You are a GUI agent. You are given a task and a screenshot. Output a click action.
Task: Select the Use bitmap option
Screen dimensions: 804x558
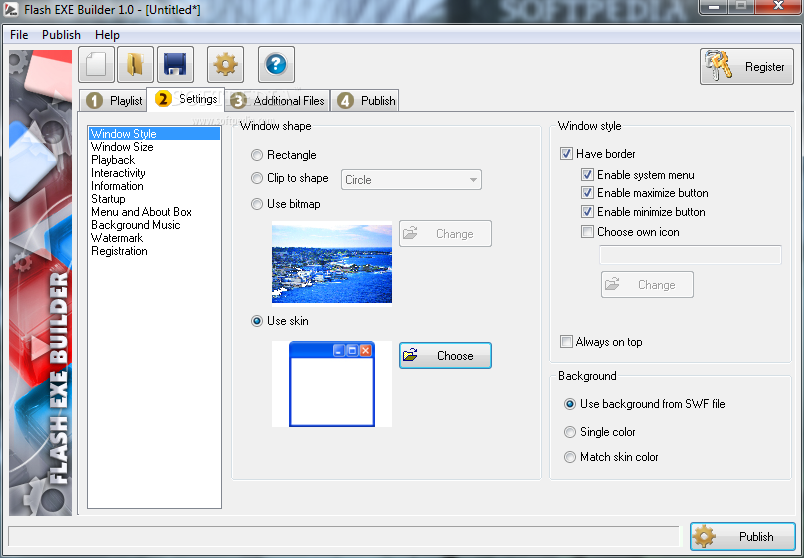click(x=286, y=204)
